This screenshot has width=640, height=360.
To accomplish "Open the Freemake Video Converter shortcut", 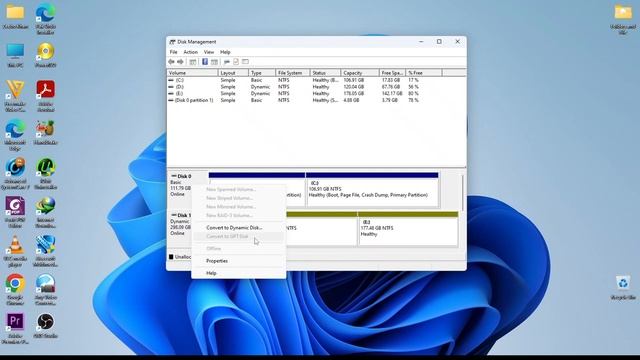I will 15,96.
